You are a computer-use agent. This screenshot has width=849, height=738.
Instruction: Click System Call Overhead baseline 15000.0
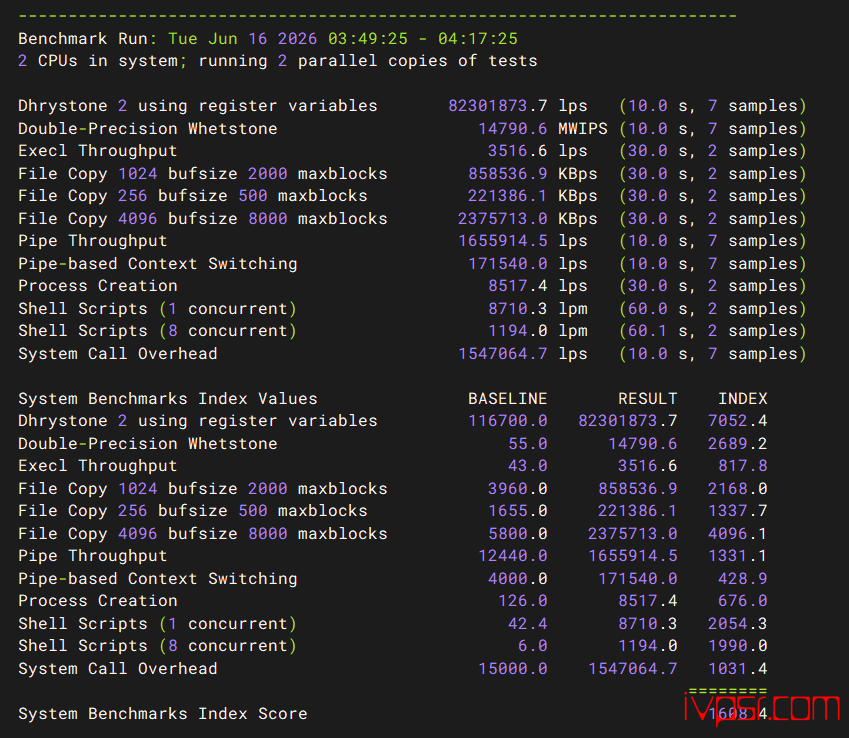(x=513, y=668)
